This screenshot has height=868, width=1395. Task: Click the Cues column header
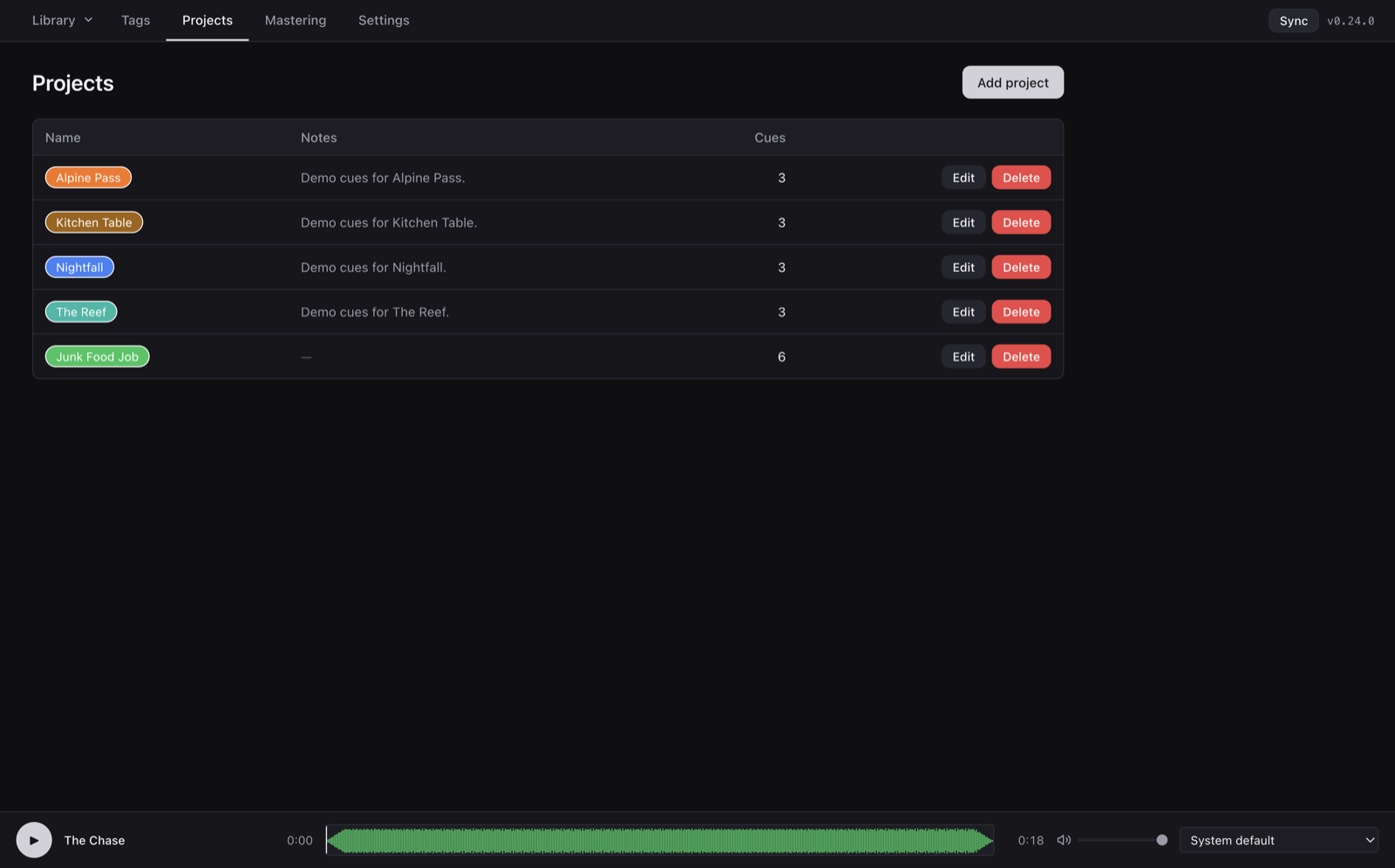pos(770,138)
